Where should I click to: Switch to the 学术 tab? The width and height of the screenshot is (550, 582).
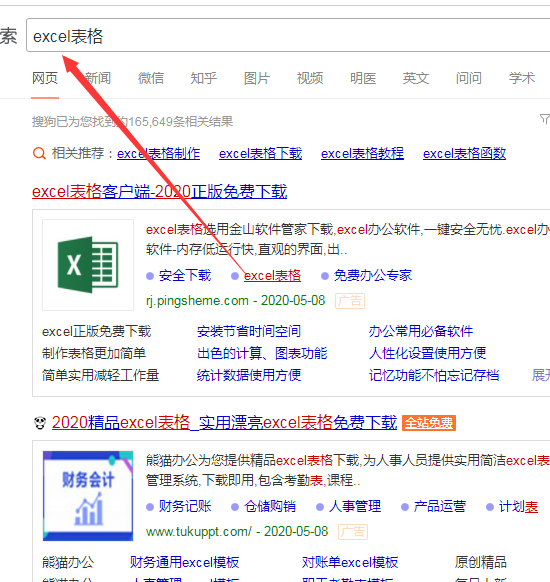522,78
